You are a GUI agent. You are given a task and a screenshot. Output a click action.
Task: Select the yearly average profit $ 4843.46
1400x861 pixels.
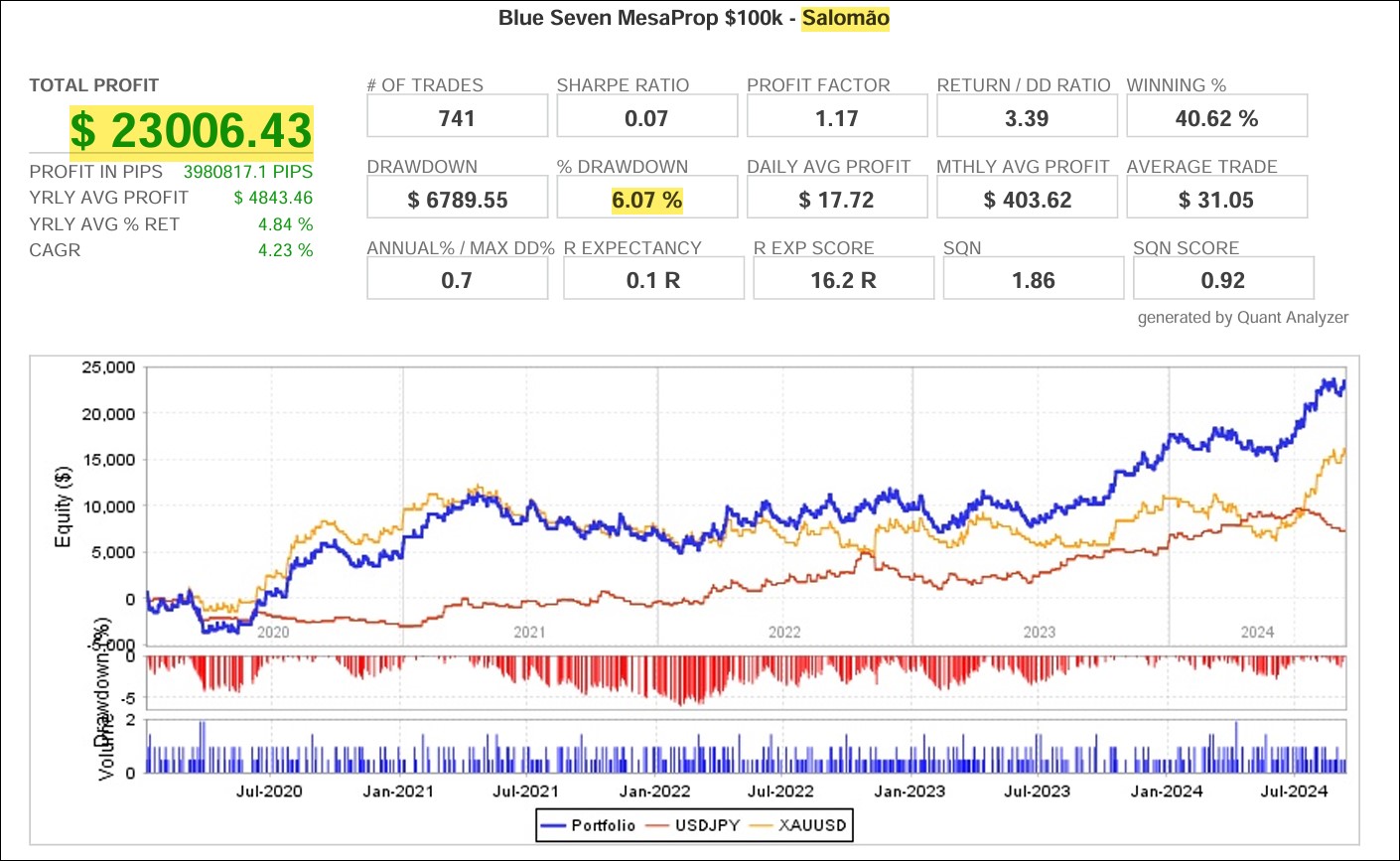click(x=273, y=198)
